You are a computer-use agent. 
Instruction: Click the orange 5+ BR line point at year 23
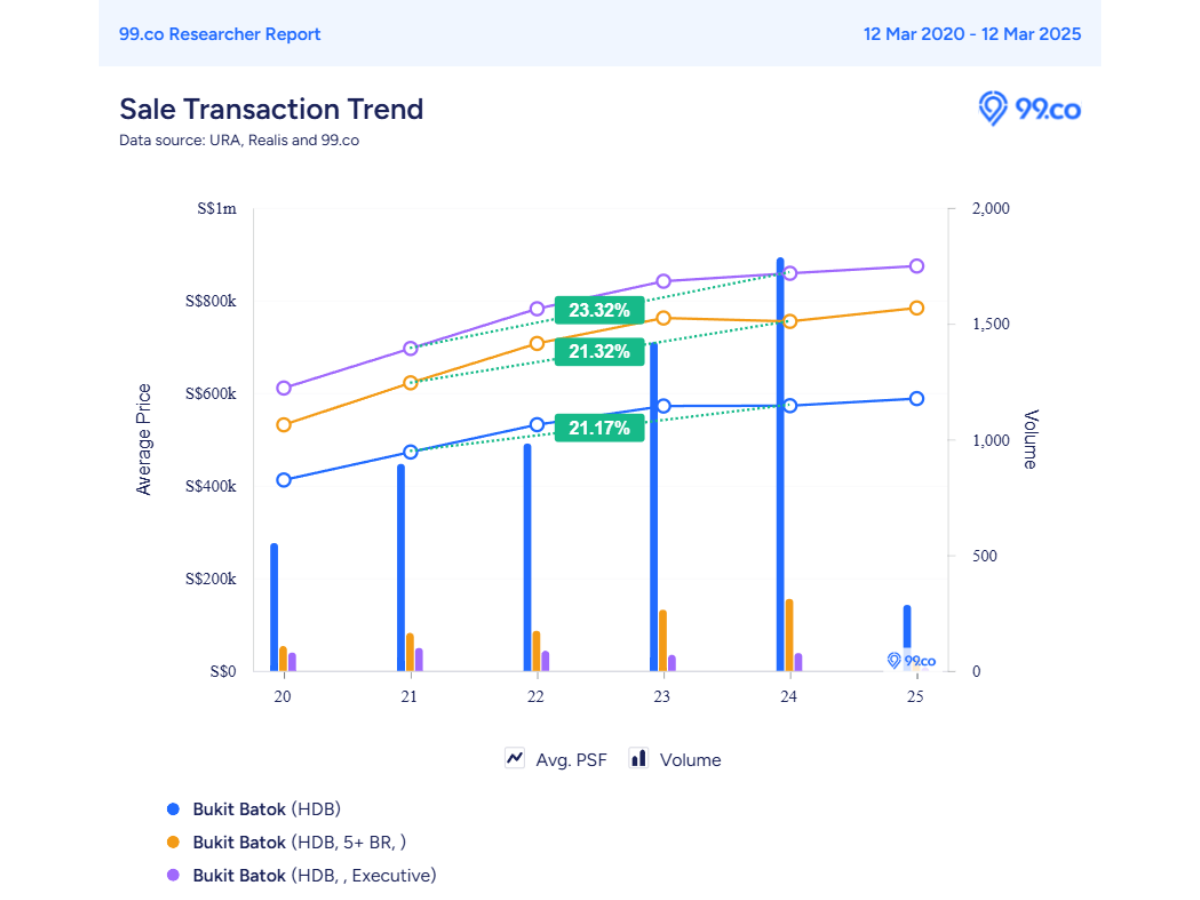click(663, 318)
